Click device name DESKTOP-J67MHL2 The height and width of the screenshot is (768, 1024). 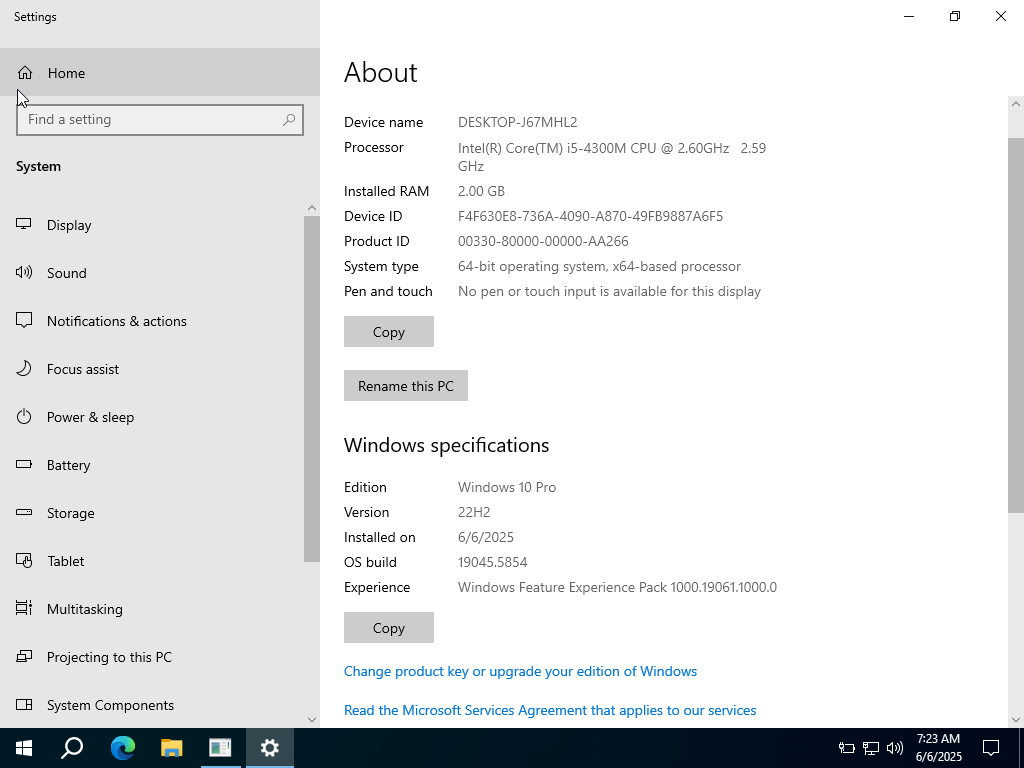(x=517, y=122)
